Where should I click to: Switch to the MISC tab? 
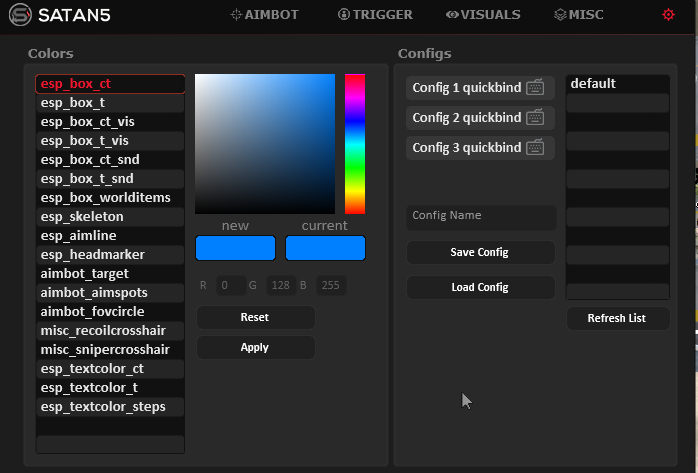(578, 15)
